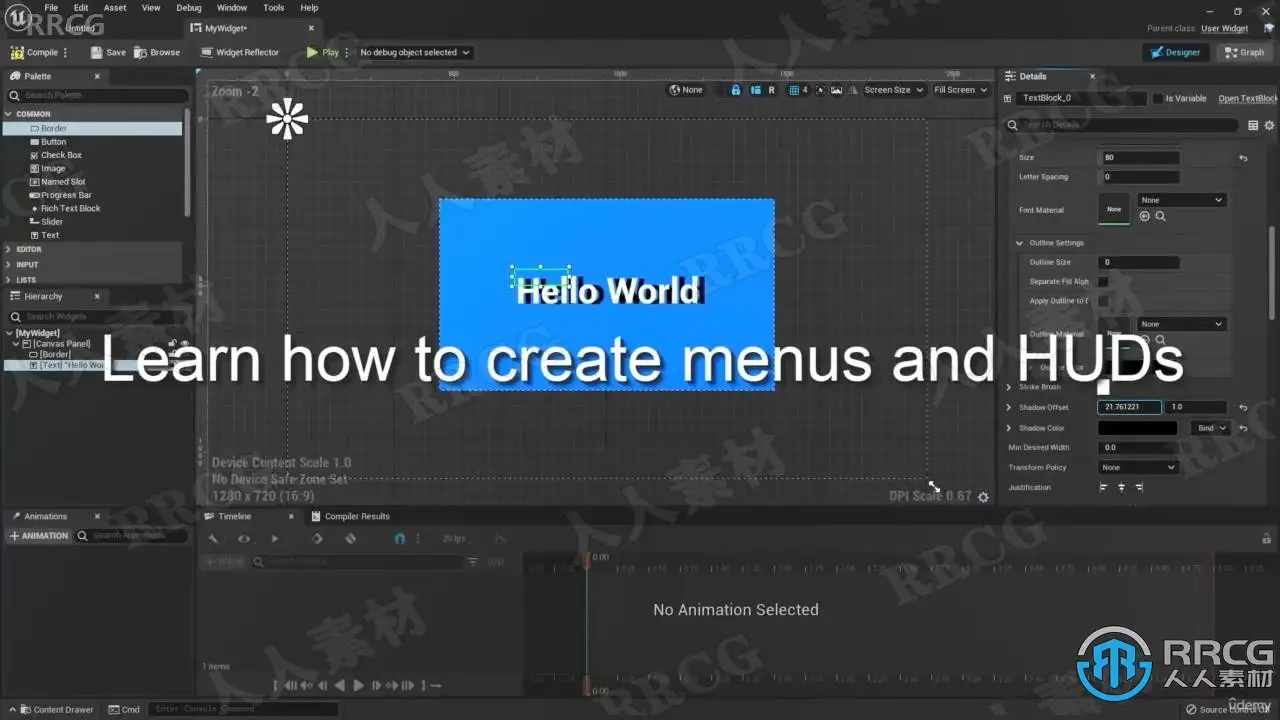Viewport: 1280px width, 720px height.
Task: Toggle the Is Variable checkbox
Action: pos(1158,99)
